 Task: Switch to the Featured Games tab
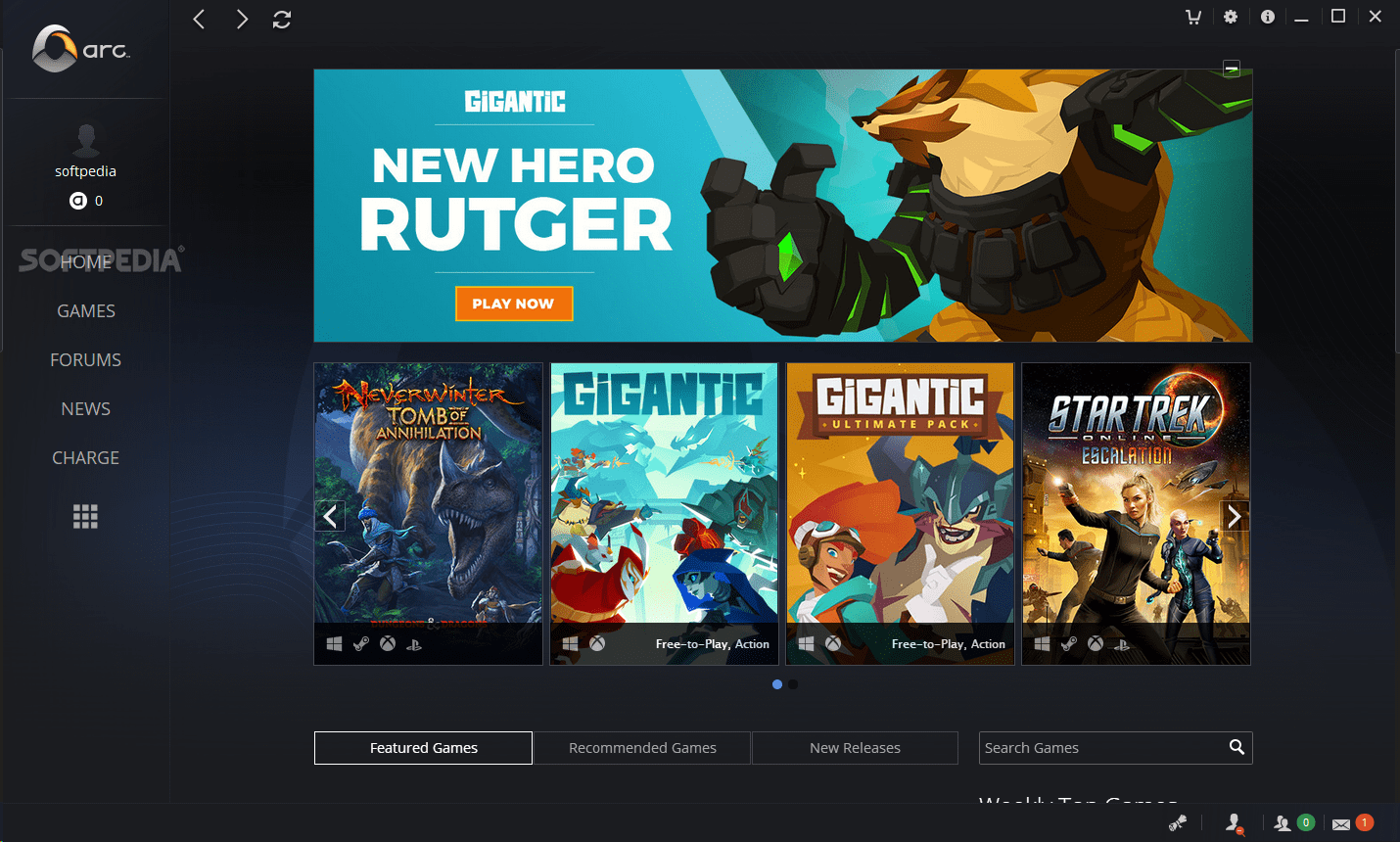[423, 748]
